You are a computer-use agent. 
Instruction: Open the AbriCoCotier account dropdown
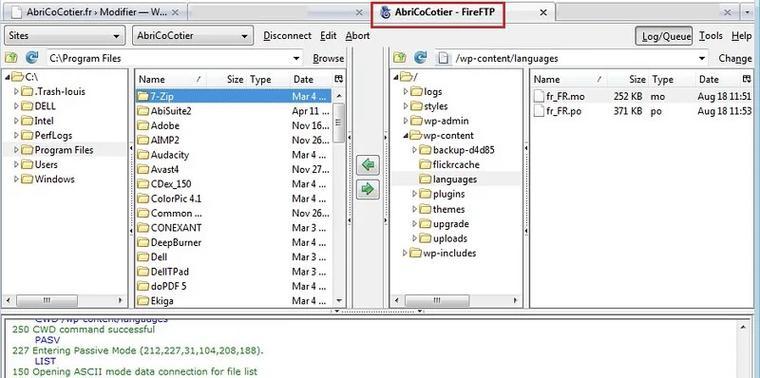point(192,36)
